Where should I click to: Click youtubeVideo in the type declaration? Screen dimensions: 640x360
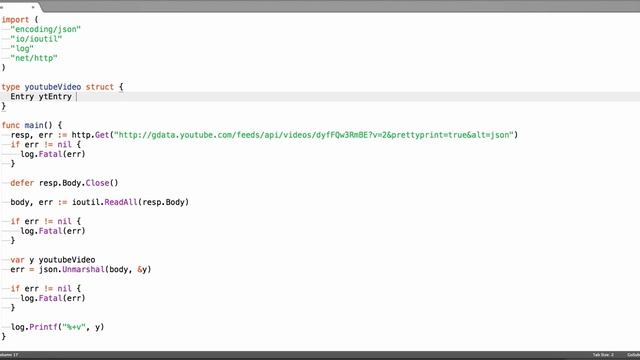pos(53,87)
